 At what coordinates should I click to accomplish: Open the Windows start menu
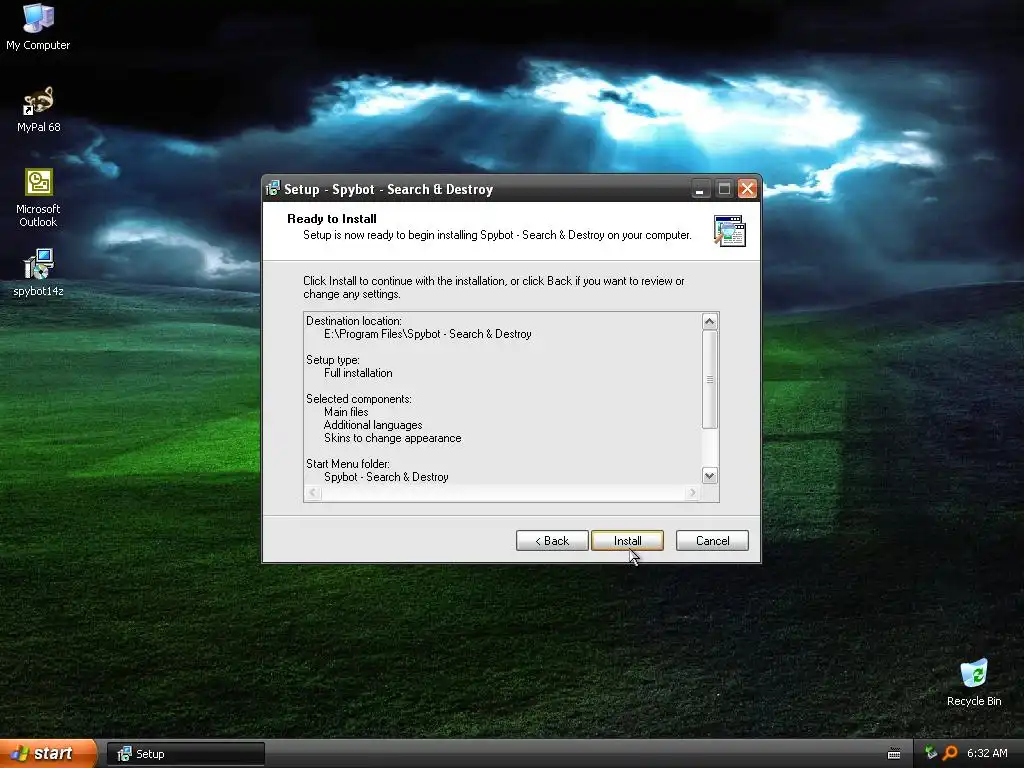click(x=48, y=753)
